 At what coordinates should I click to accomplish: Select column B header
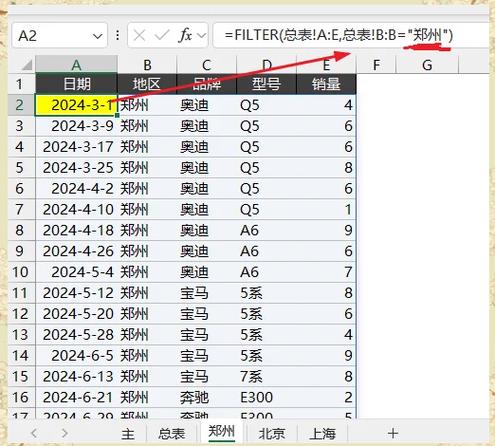(x=147, y=65)
